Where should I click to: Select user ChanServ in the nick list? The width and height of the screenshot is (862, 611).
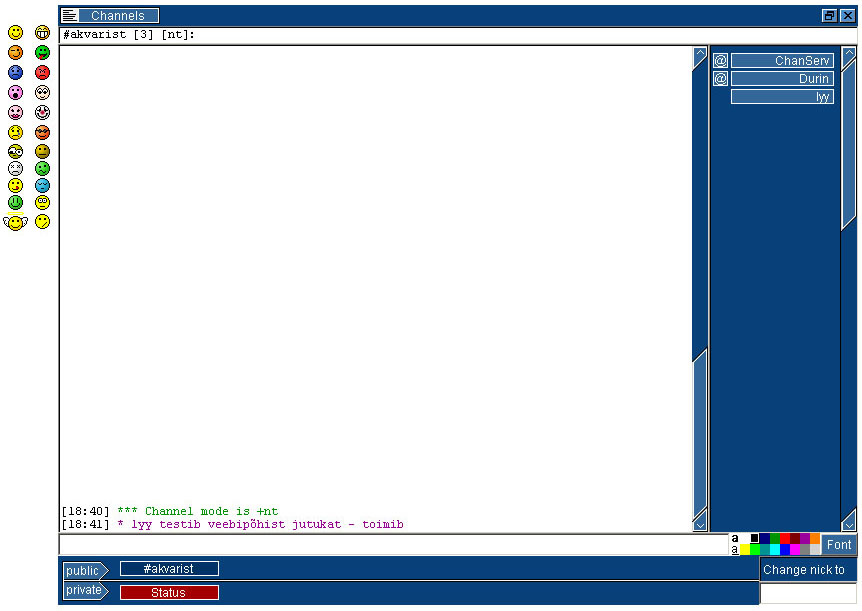coord(782,60)
